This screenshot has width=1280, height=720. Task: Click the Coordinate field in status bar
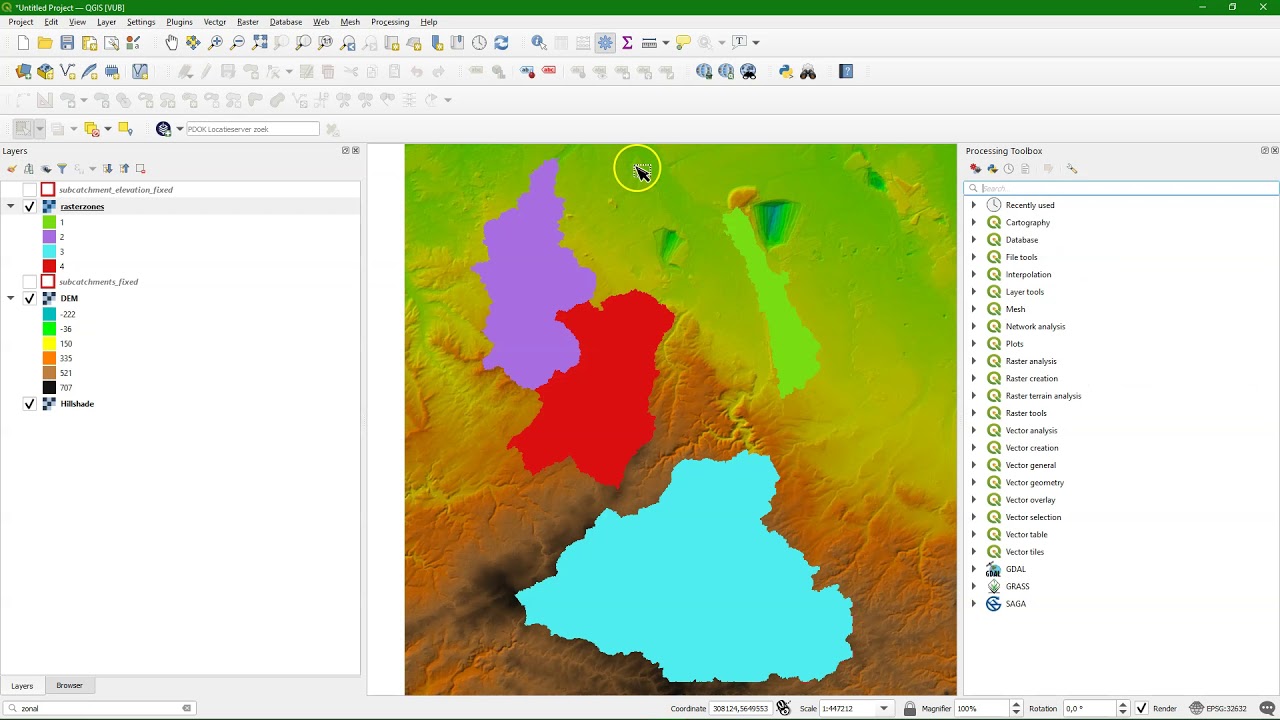click(x=740, y=708)
